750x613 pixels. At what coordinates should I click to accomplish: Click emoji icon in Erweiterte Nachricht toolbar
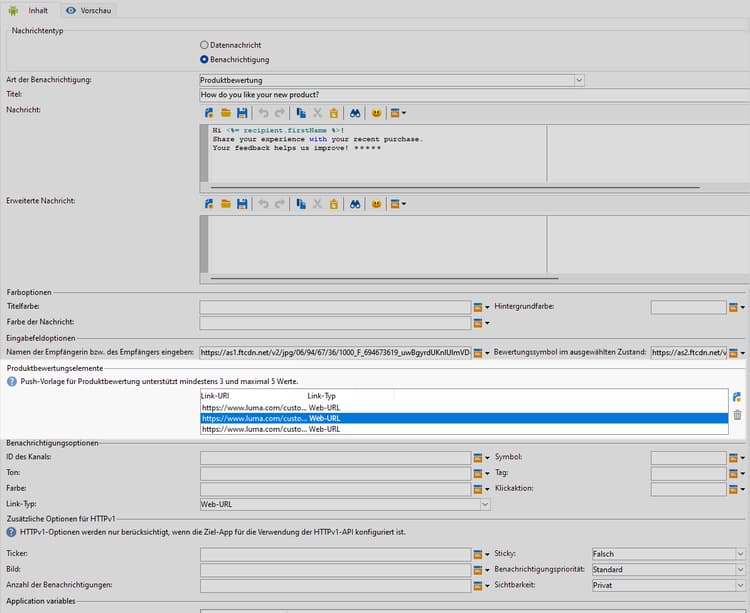pos(376,204)
